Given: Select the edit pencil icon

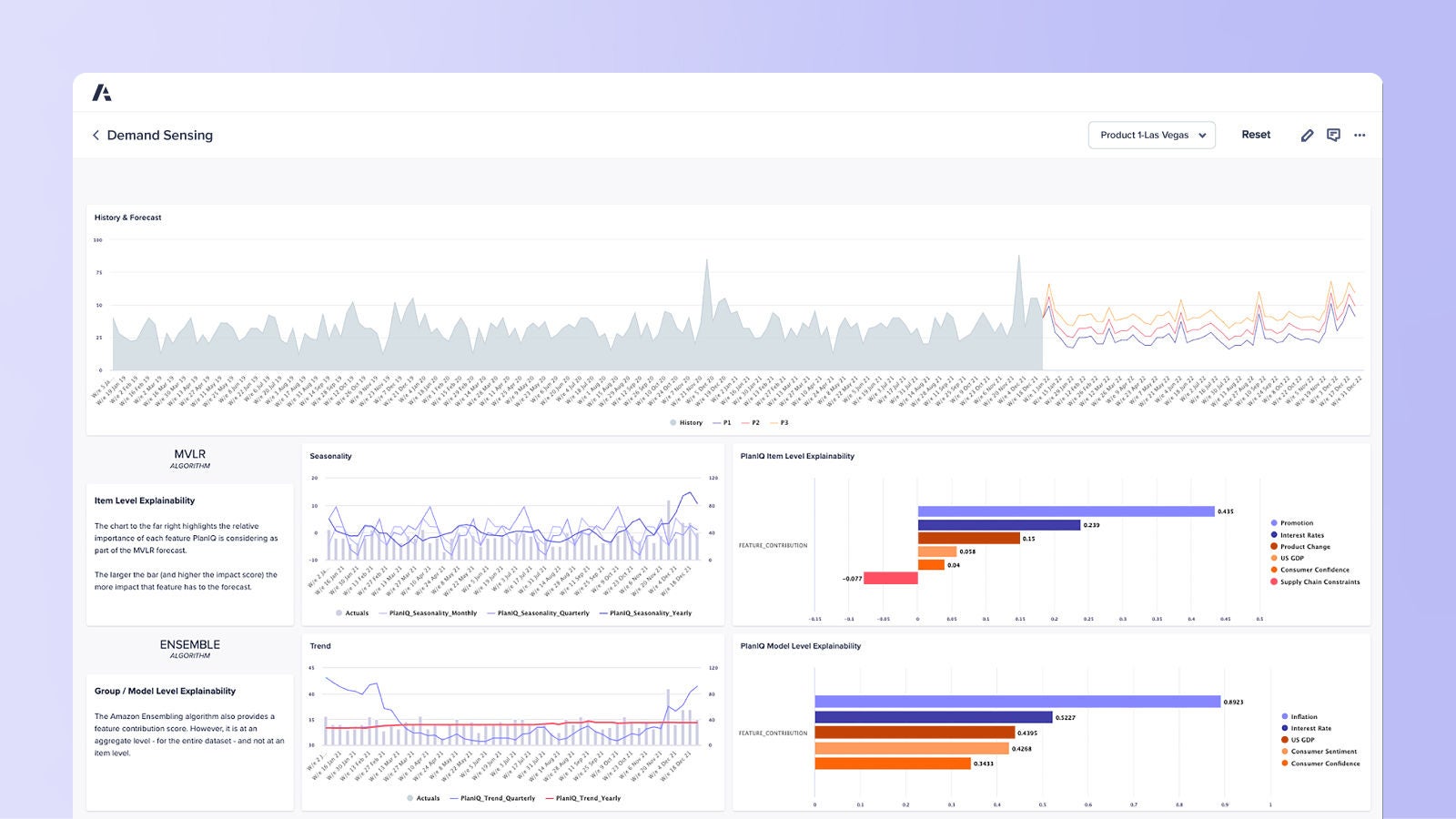Looking at the screenshot, I should [x=1308, y=135].
